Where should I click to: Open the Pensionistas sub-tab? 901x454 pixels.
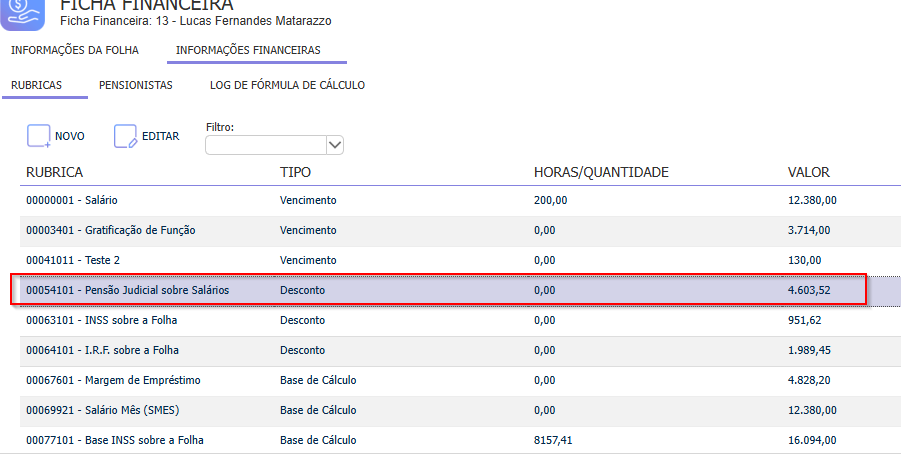136,85
